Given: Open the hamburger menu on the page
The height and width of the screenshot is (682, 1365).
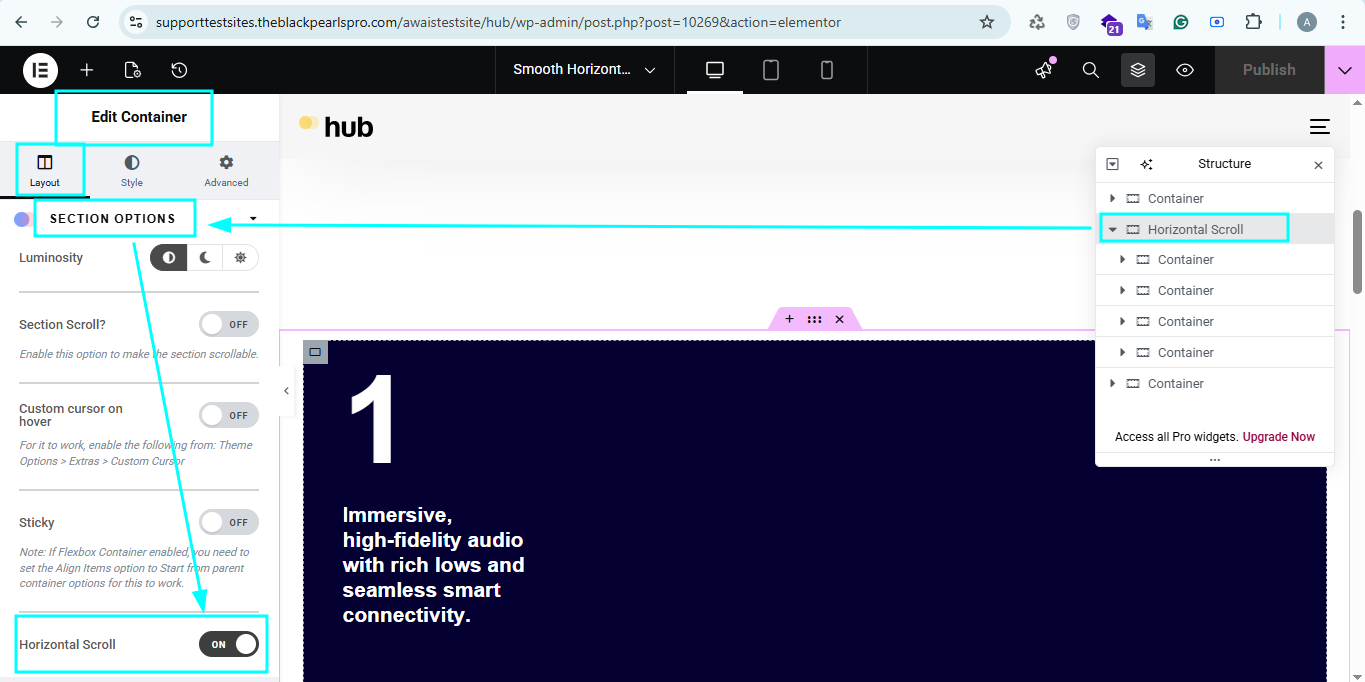Looking at the screenshot, I should coord(1320,126).
